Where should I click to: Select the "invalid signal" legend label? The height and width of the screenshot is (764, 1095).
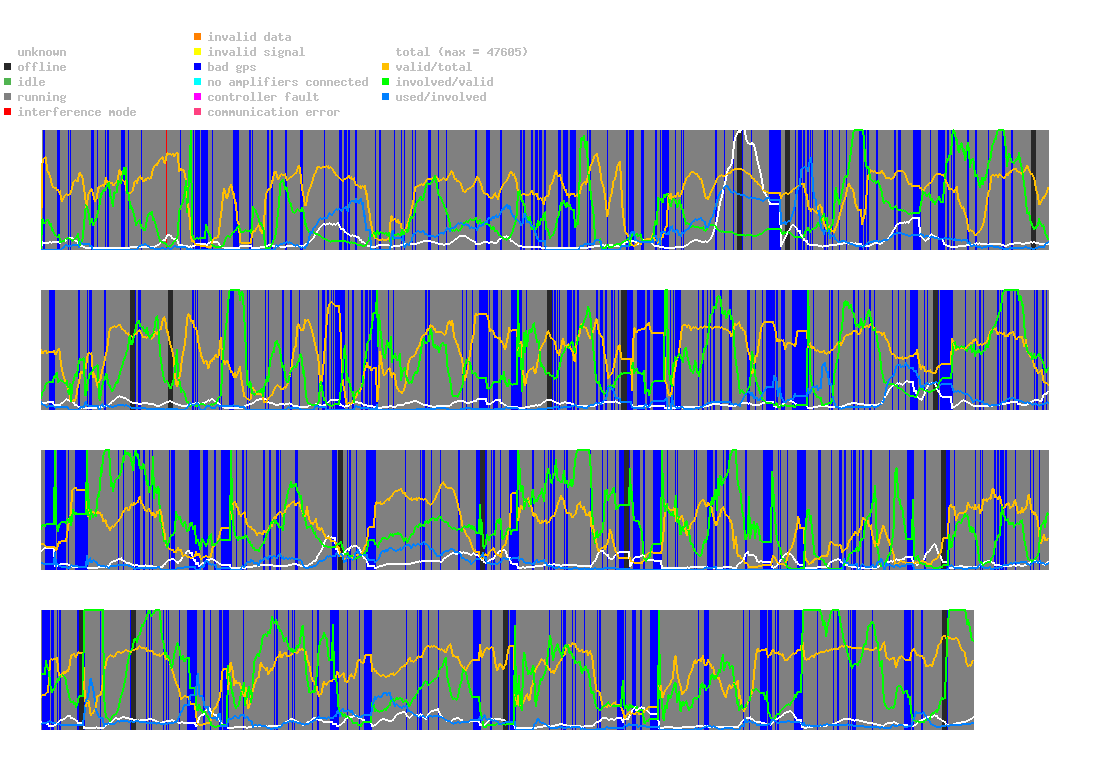click(x=256, y=52)
